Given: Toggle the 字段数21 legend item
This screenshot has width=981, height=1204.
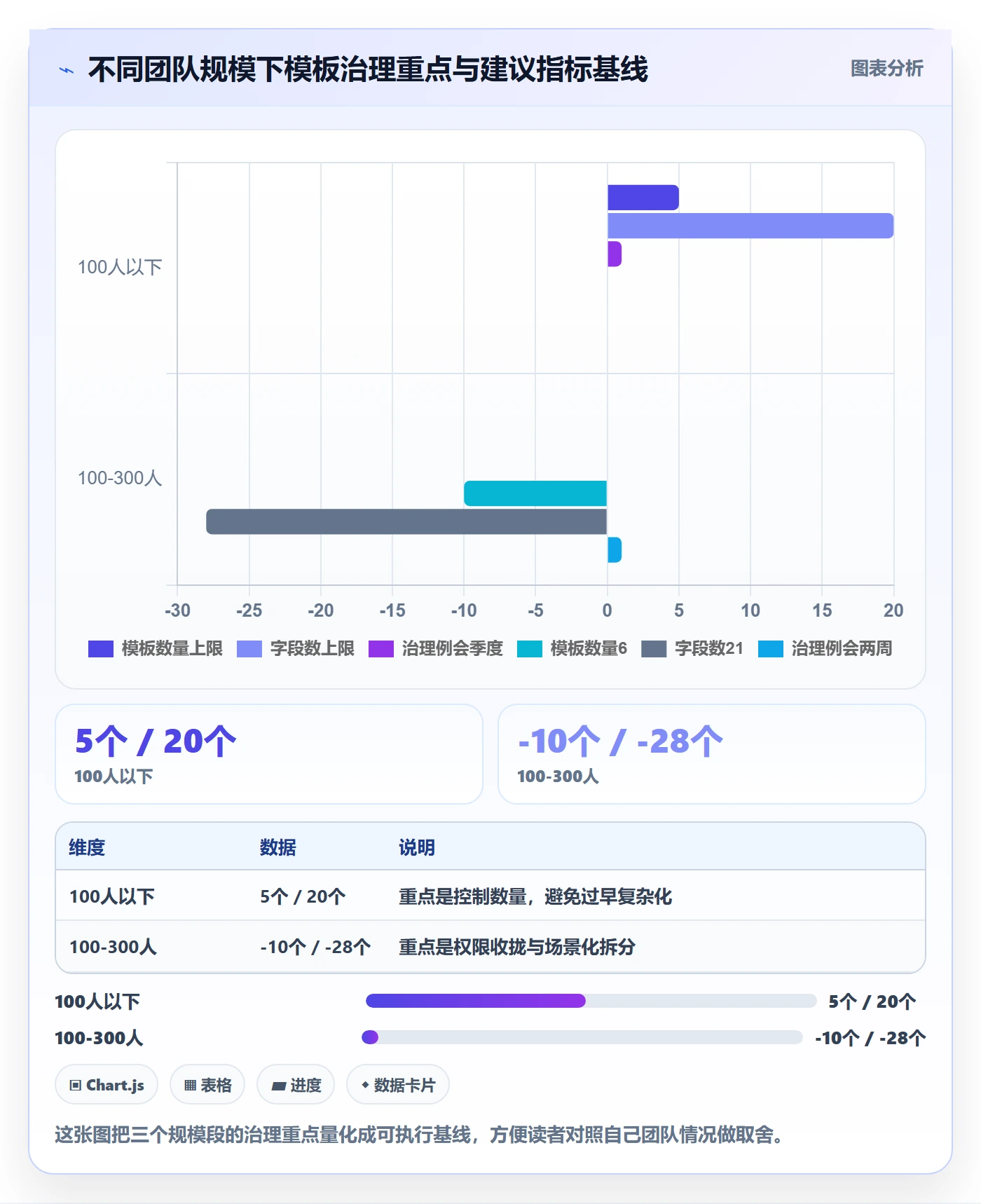Looking at the screenshot, I should (692, 649).
